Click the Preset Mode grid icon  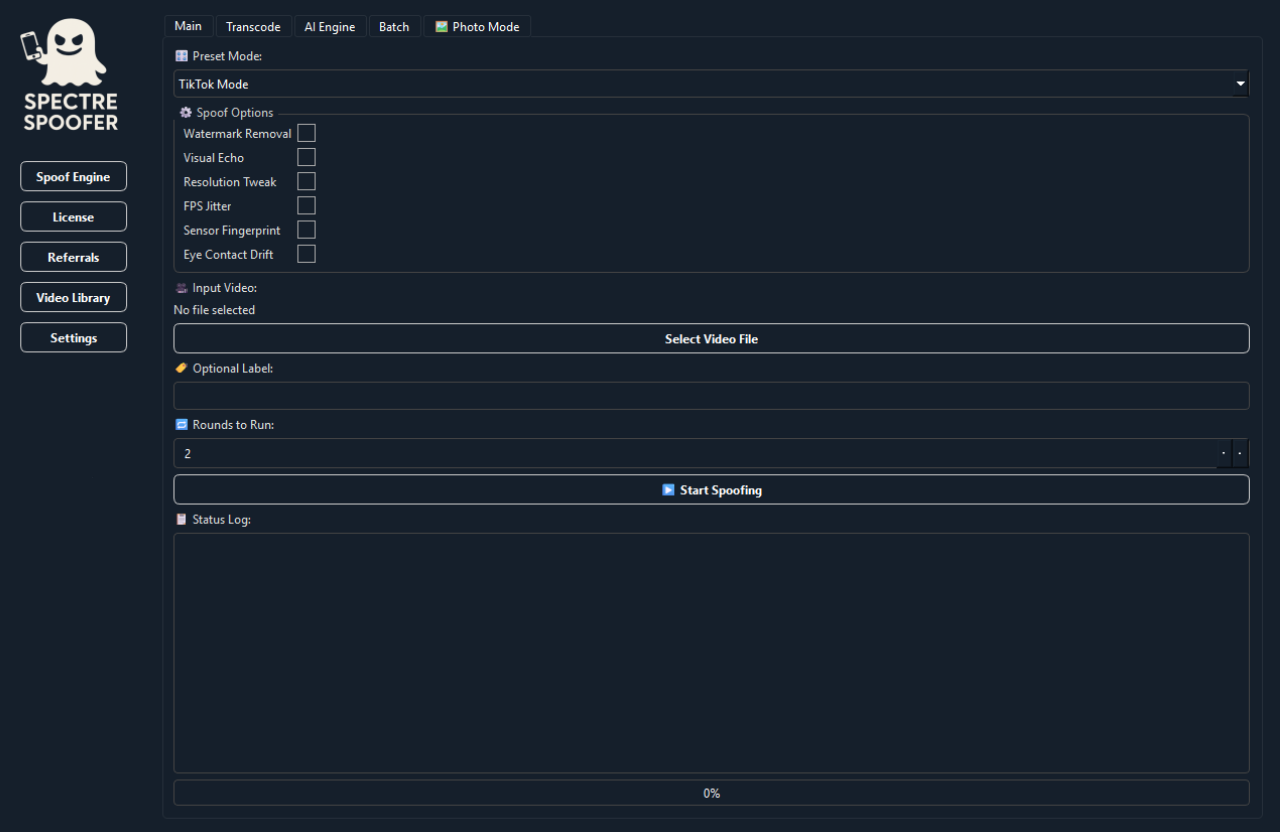point(181,56)
